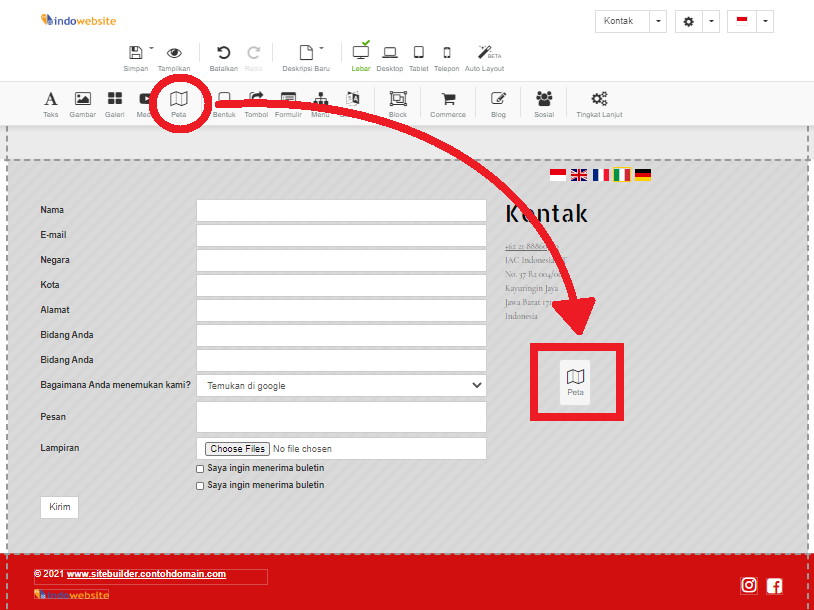814x610 pixels.
Task: Select the Galeri toolbar item
Action: (x=115, y=102)
